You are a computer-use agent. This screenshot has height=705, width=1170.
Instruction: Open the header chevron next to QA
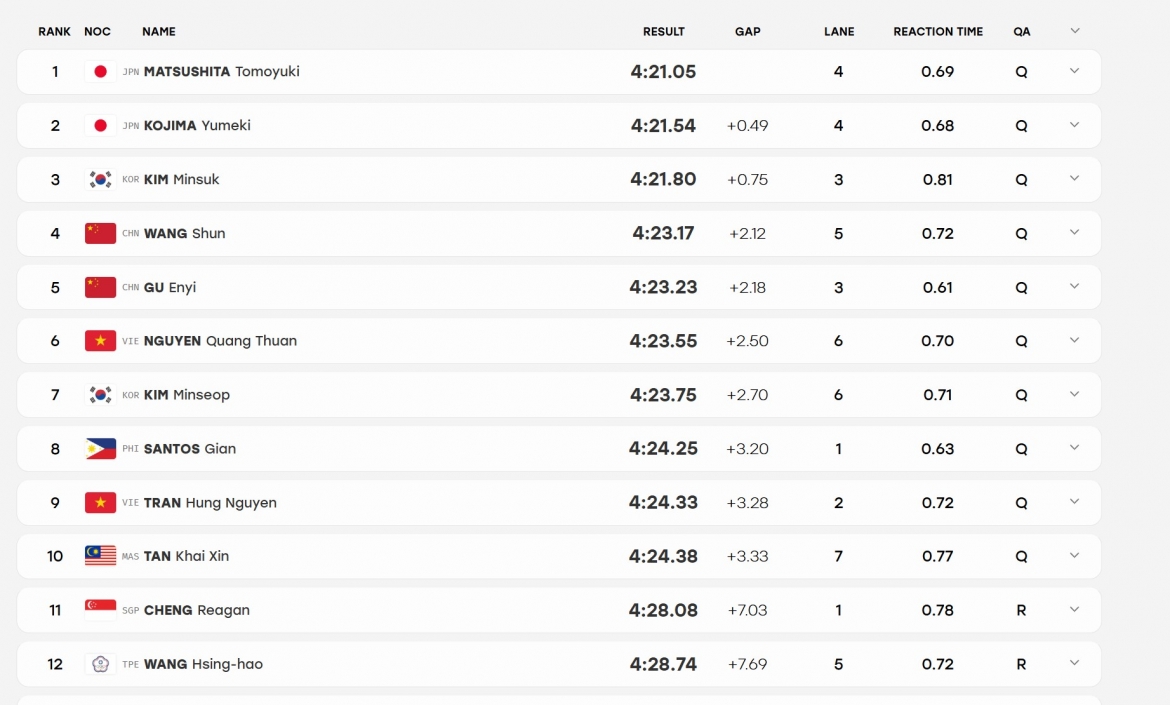pos(1074,31)
